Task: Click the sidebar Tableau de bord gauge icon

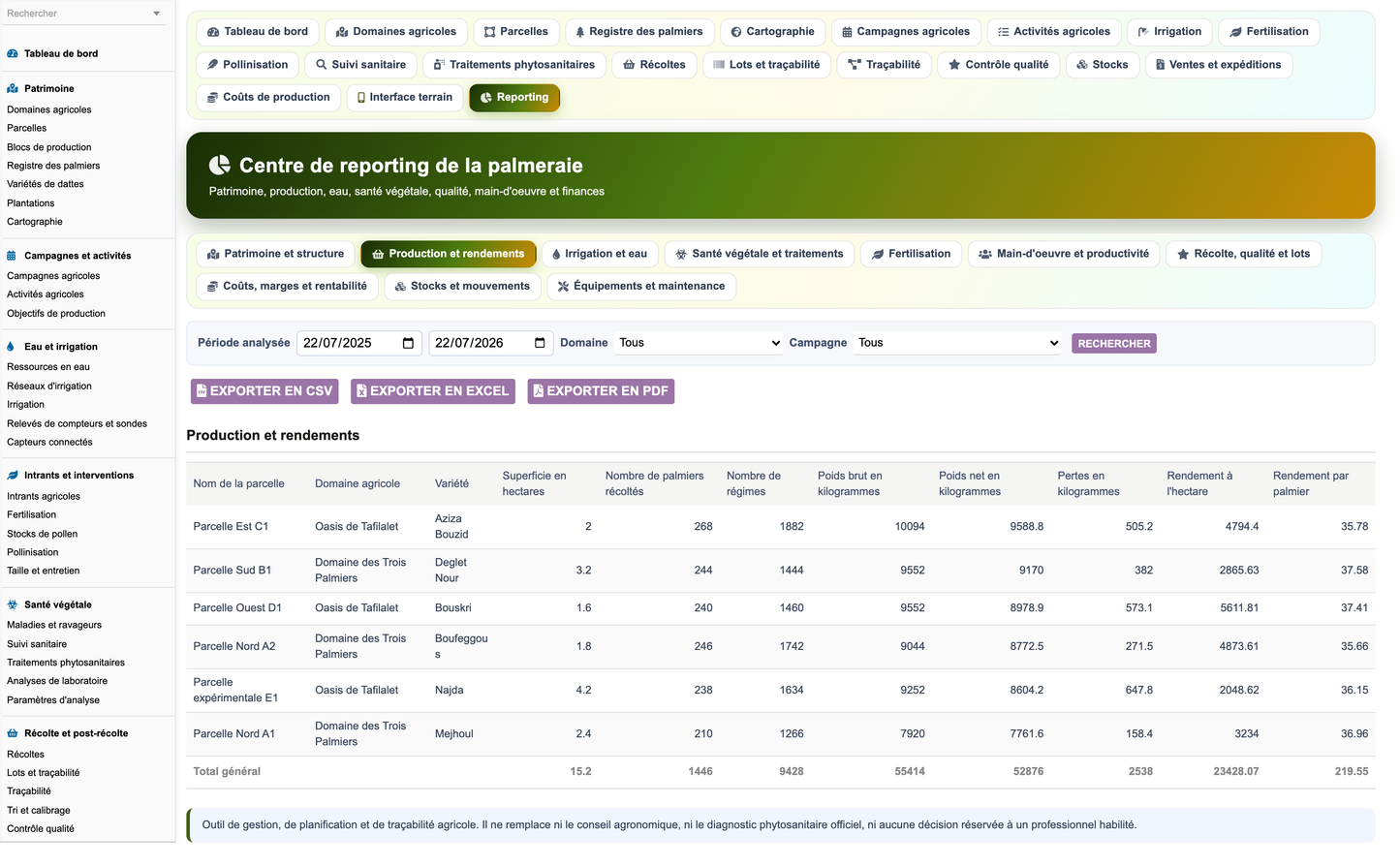Action: 13,54
